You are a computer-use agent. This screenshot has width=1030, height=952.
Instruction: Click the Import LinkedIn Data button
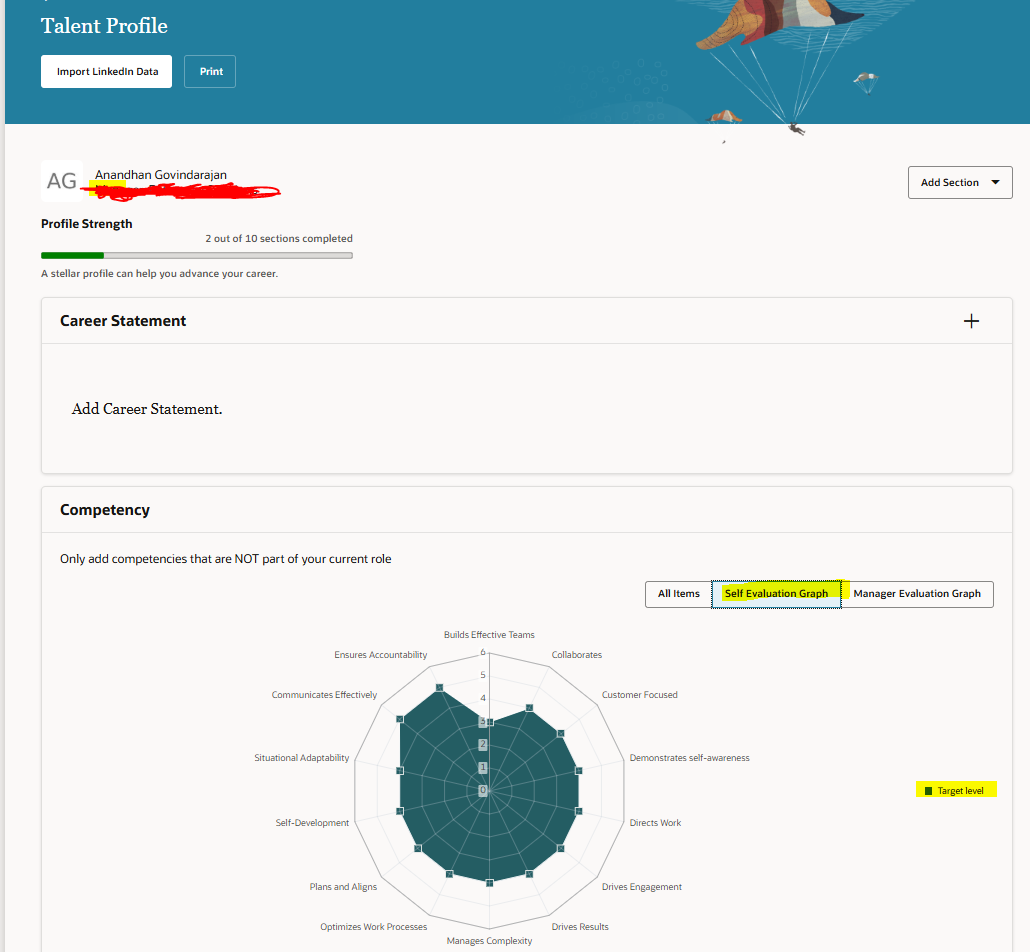pyautogui.click(x=106, y=71)
